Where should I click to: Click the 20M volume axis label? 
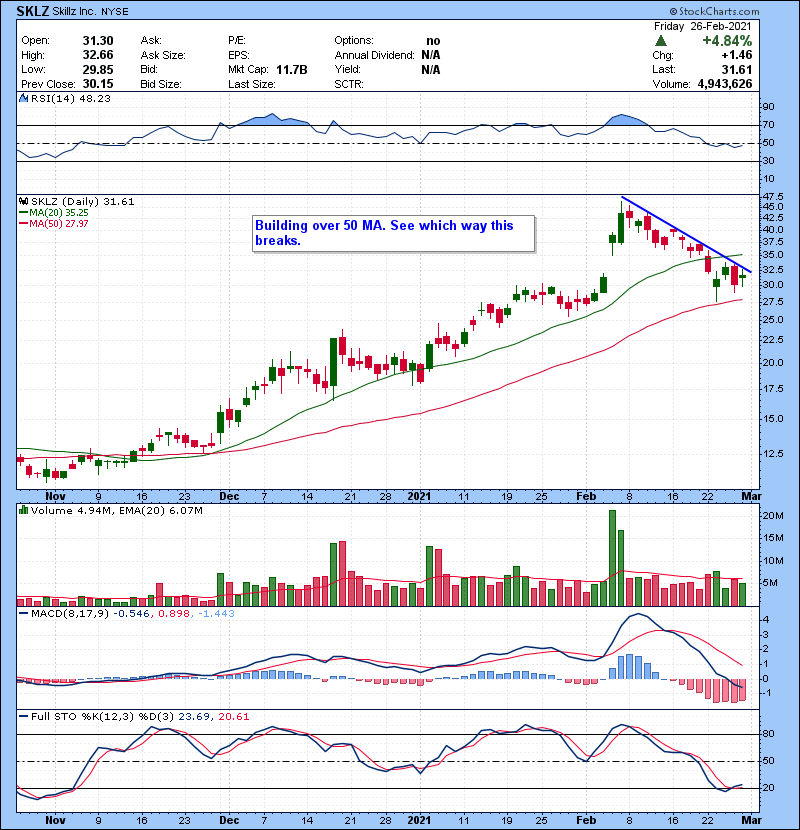click(773, 516)
